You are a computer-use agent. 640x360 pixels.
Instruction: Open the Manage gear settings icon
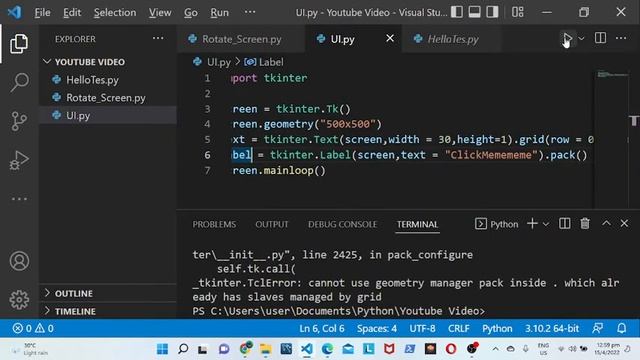[19, 300]
